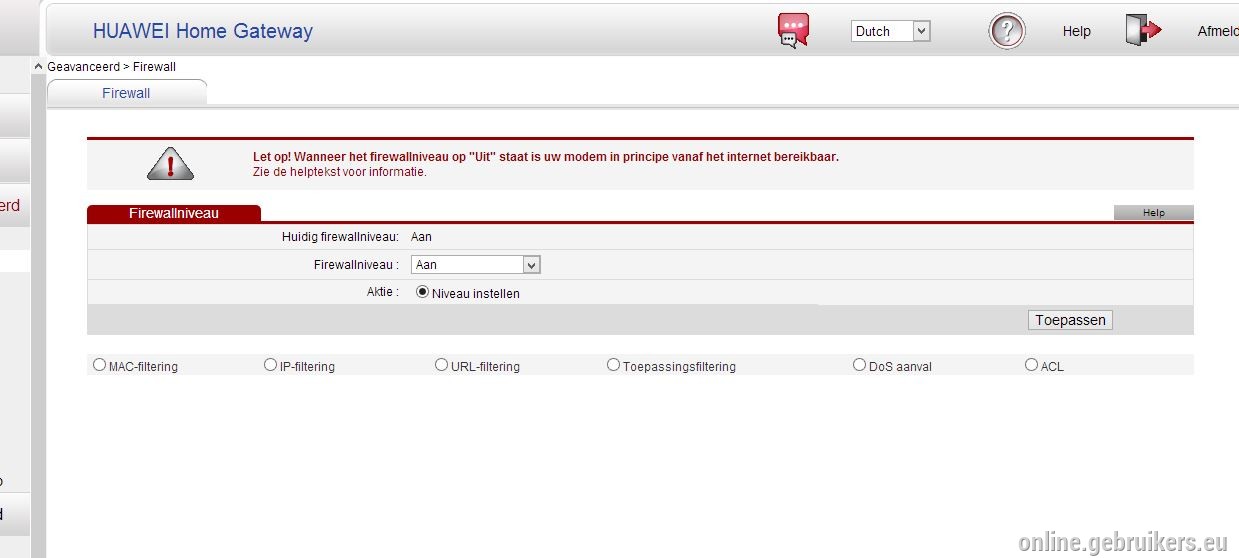Click the small grey Help button
Screen dimensions: 1239x558
(x=1154, y=212)
